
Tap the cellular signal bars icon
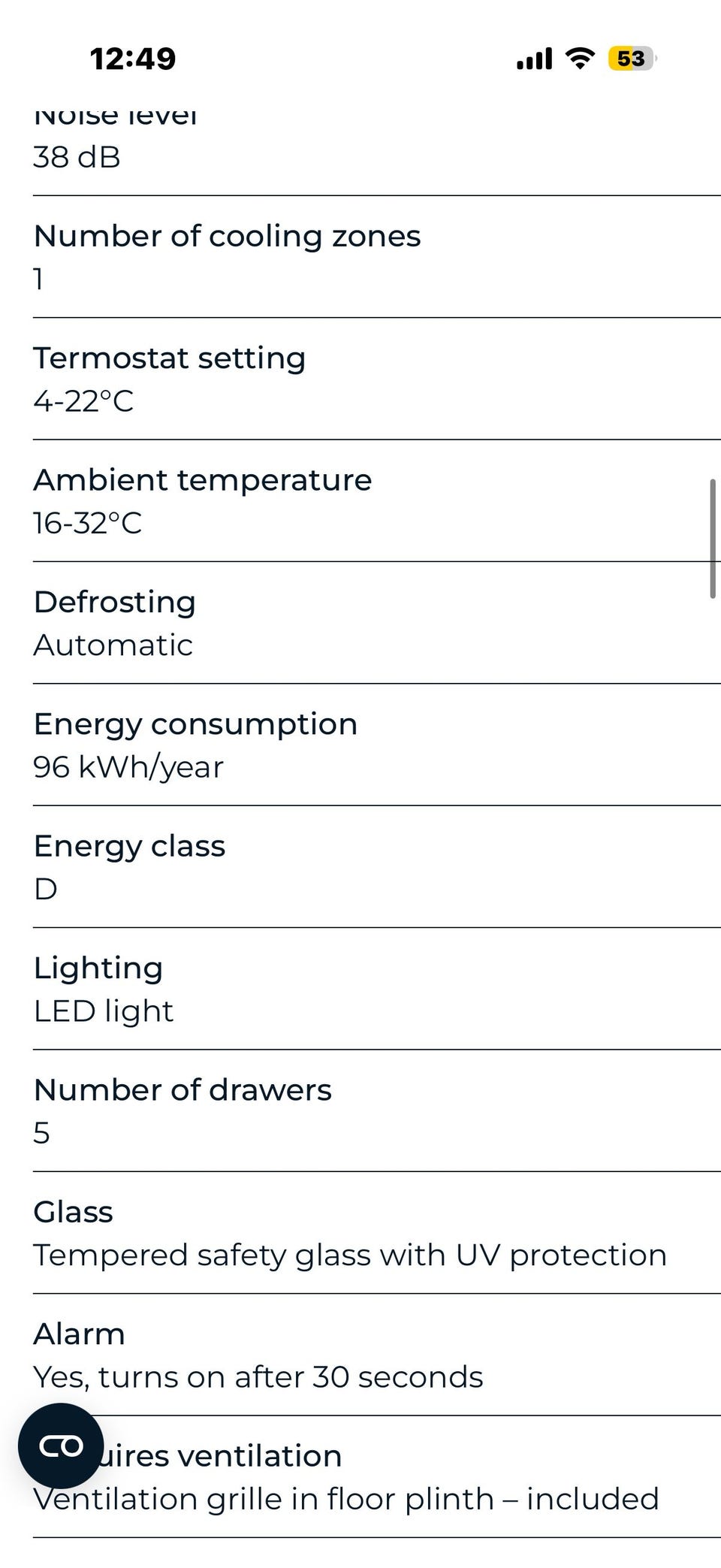click(x=534, y=59)
